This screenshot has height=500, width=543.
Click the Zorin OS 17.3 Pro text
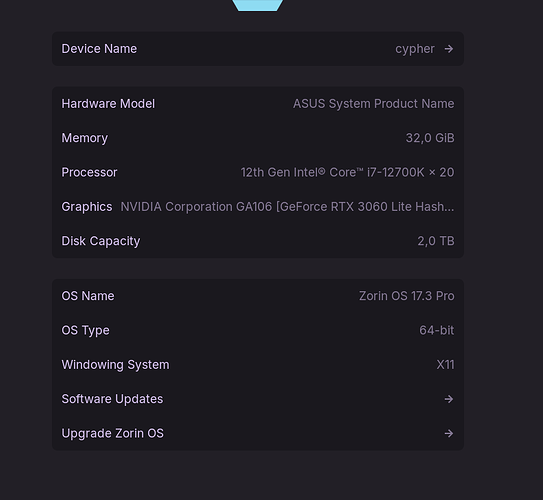[x=407, y=296]
